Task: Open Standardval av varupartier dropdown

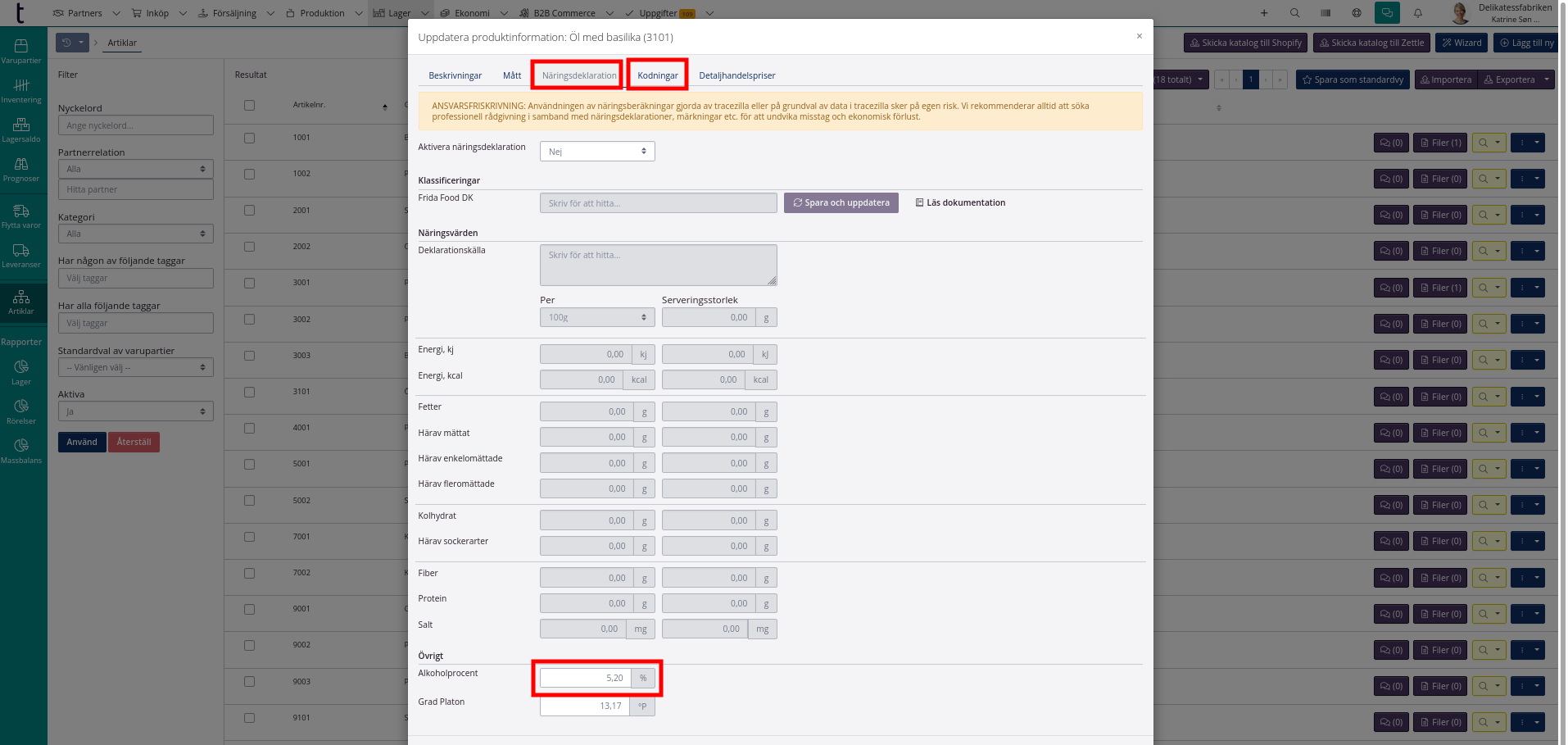Action: (x=136, y=367)
